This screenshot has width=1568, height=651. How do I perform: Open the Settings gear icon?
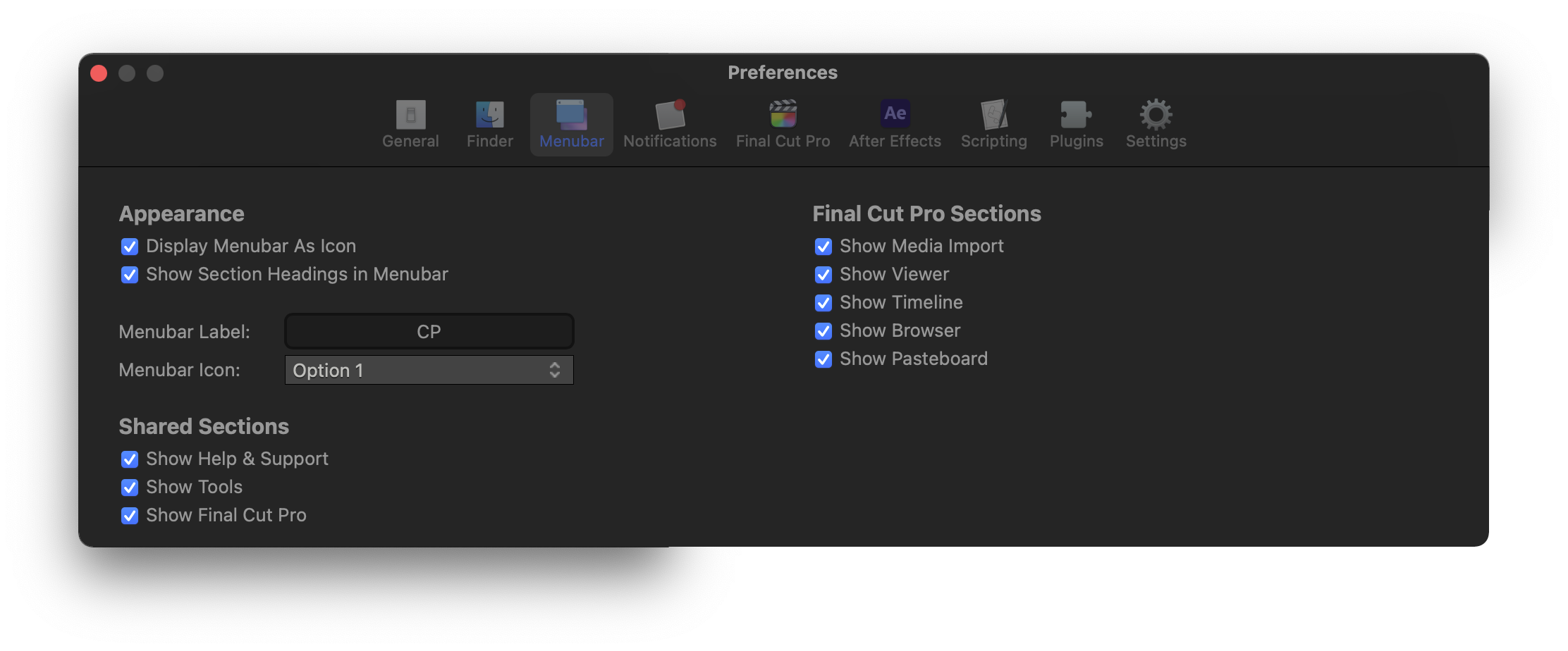1156,125
